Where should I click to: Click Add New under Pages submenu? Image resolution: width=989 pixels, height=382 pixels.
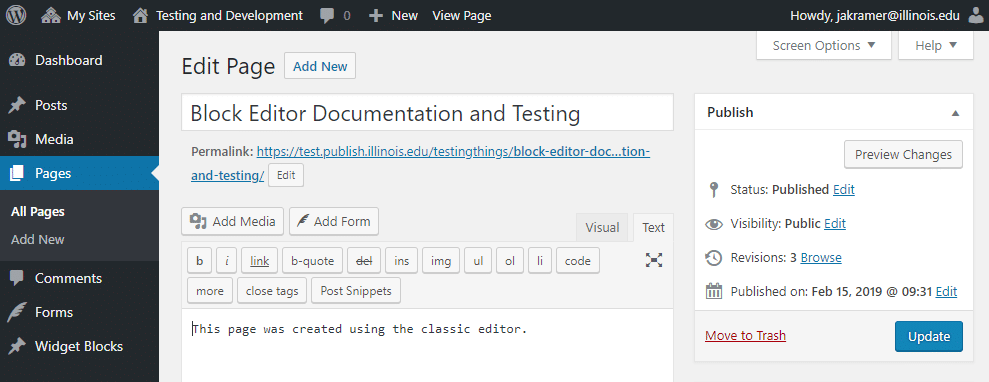[x=38, y=240]
